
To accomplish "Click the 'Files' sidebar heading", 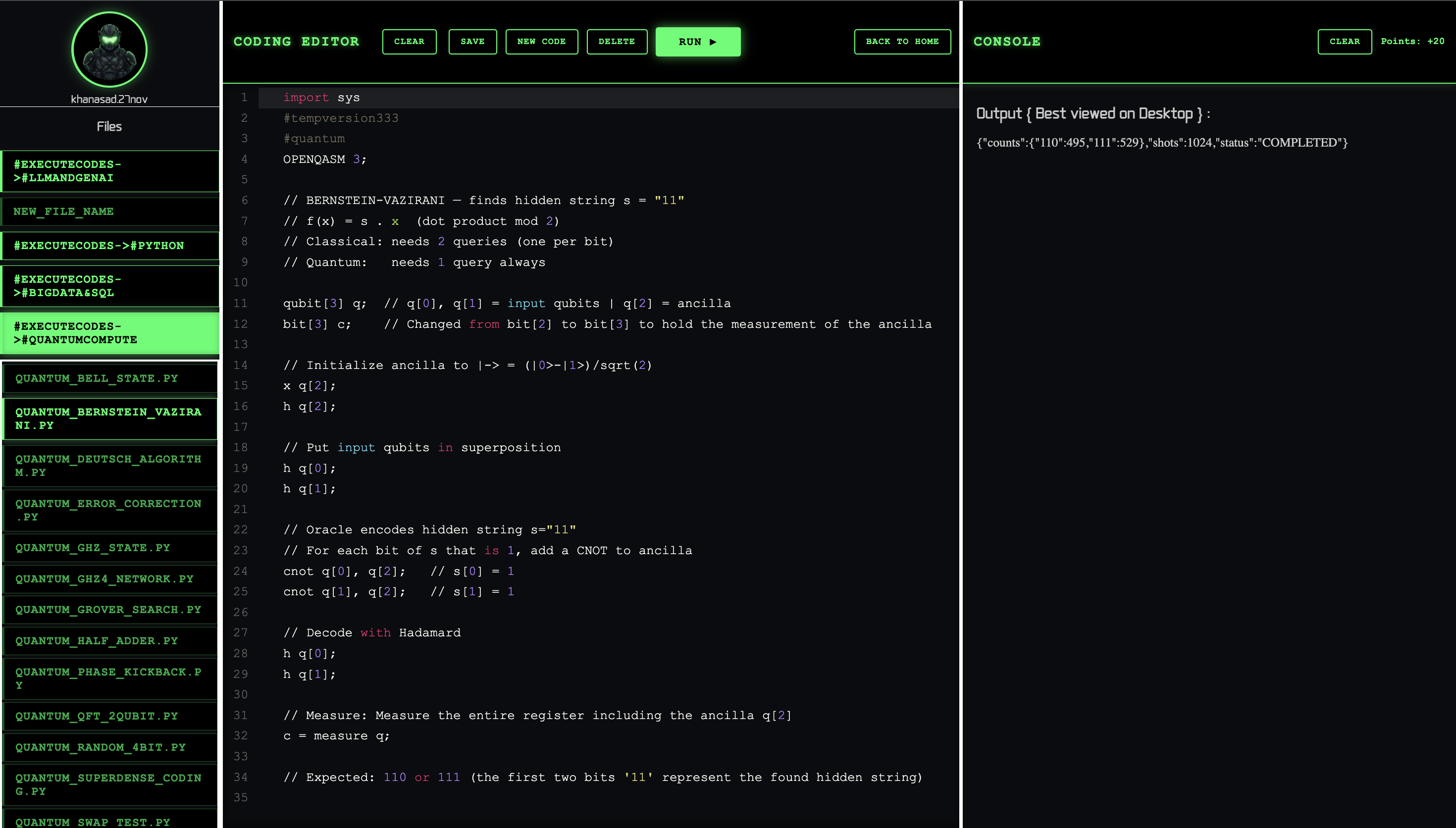I will (109, 126).
